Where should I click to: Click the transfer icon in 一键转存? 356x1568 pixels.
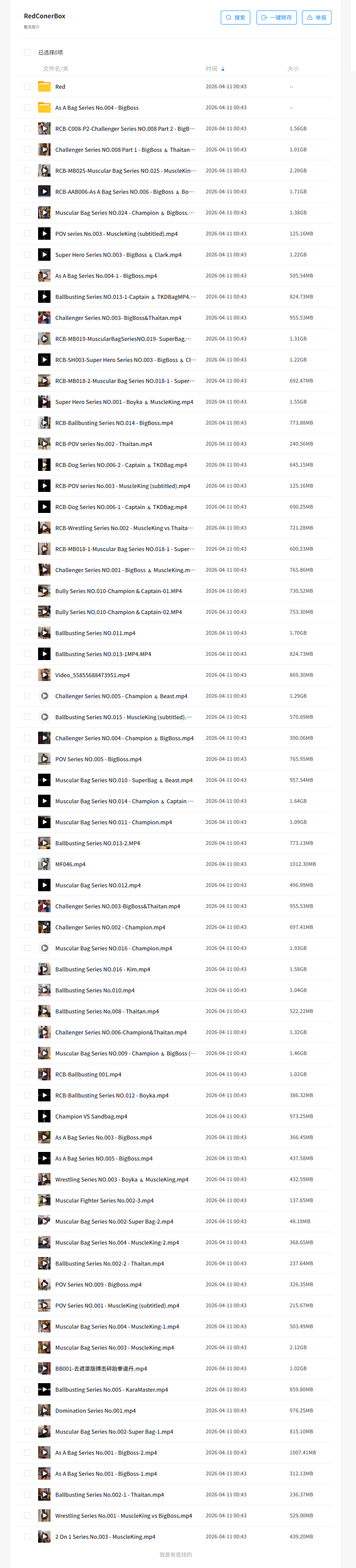(x=264, y=18)
